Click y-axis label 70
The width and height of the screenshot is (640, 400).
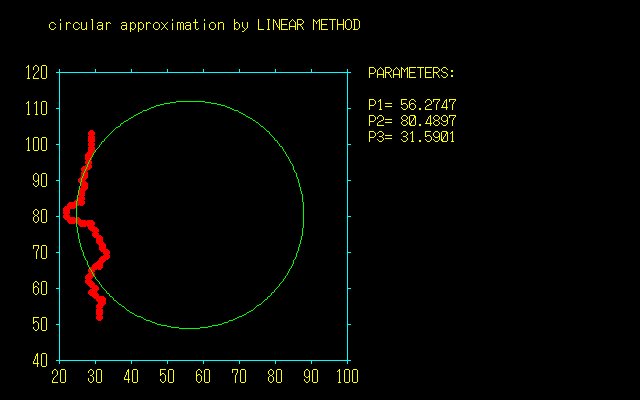[x=40, y=253]
